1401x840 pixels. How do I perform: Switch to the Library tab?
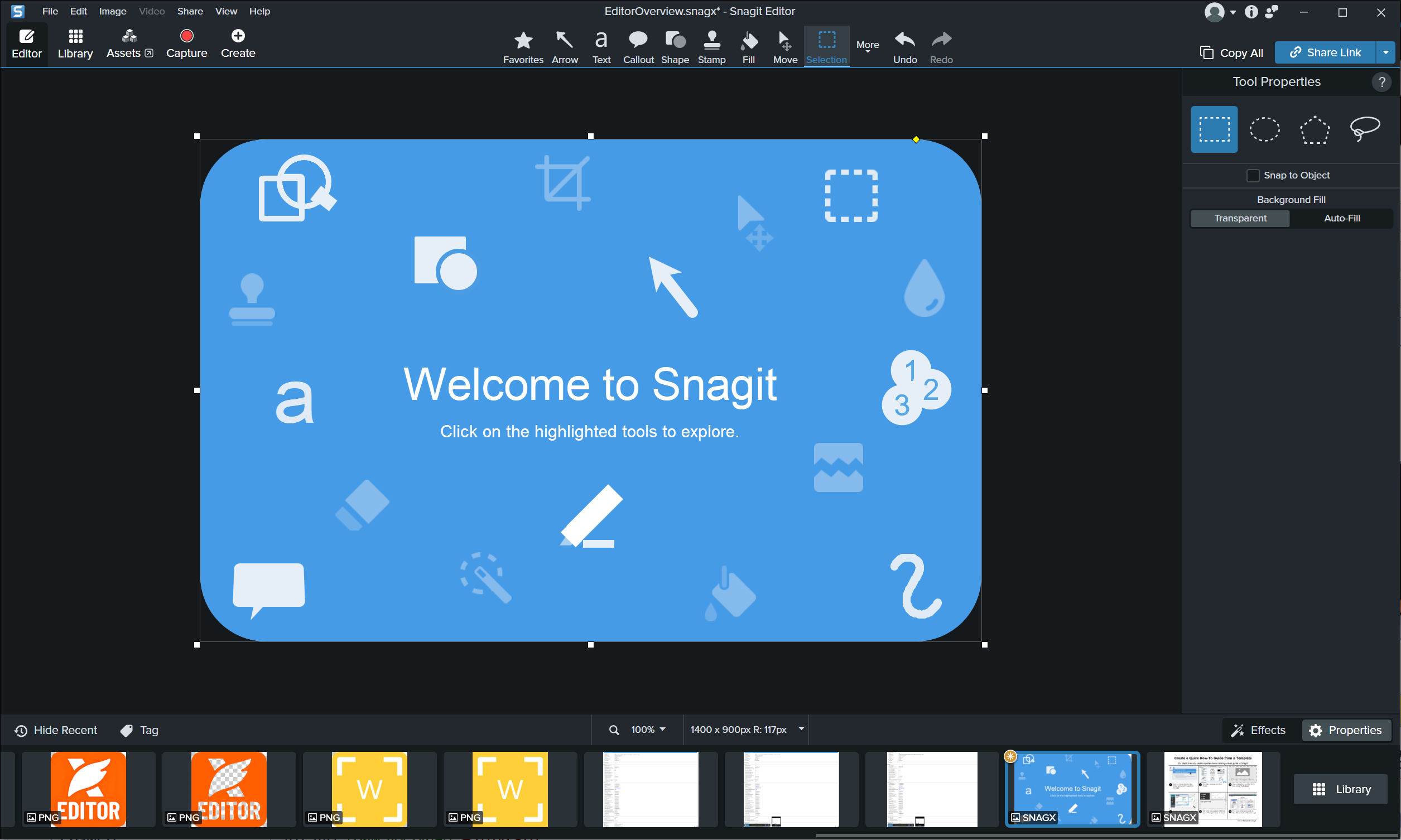75,44
